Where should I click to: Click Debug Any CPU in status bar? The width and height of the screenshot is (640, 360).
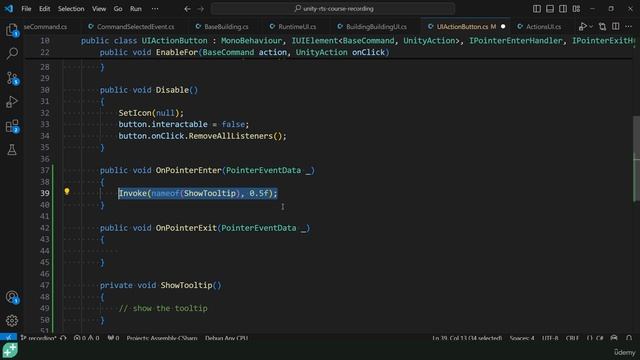(227, 338)
